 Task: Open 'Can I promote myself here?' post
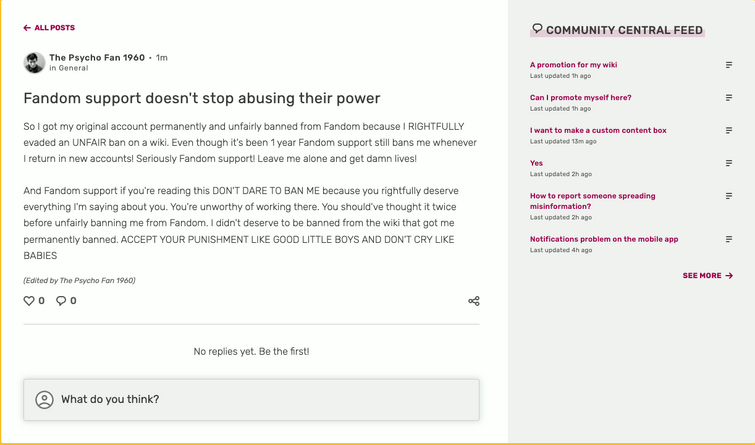tap(581, 97)
